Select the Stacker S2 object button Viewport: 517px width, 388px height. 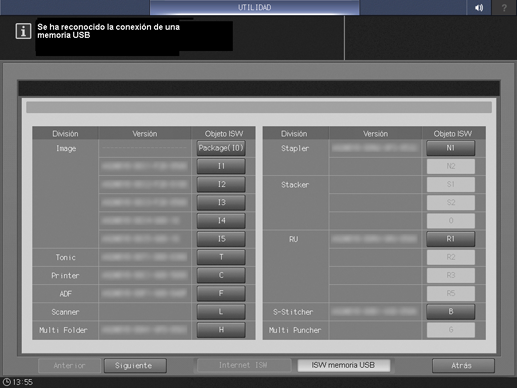(451, 202)
